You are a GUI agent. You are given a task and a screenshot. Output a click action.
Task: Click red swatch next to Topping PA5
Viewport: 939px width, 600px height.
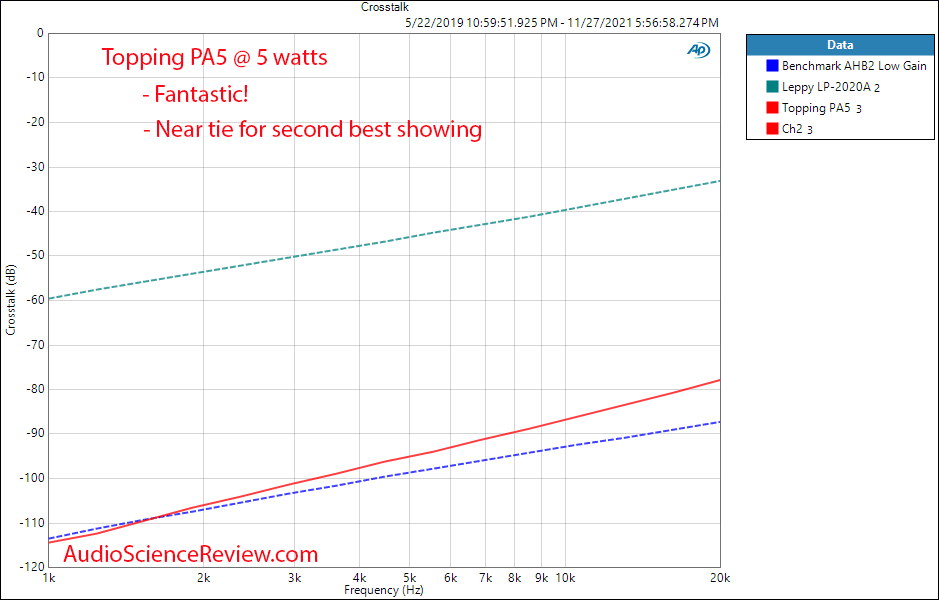tap(773, 108)
